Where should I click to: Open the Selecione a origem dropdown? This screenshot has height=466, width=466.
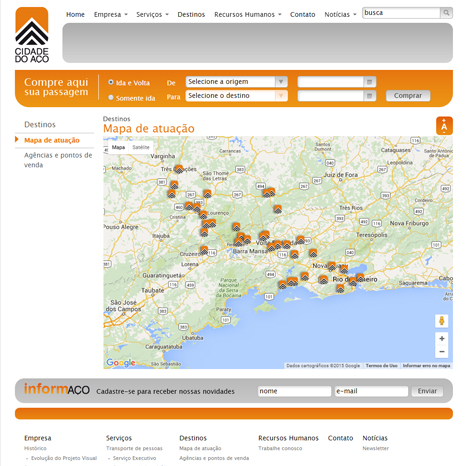tap(236, 82)
